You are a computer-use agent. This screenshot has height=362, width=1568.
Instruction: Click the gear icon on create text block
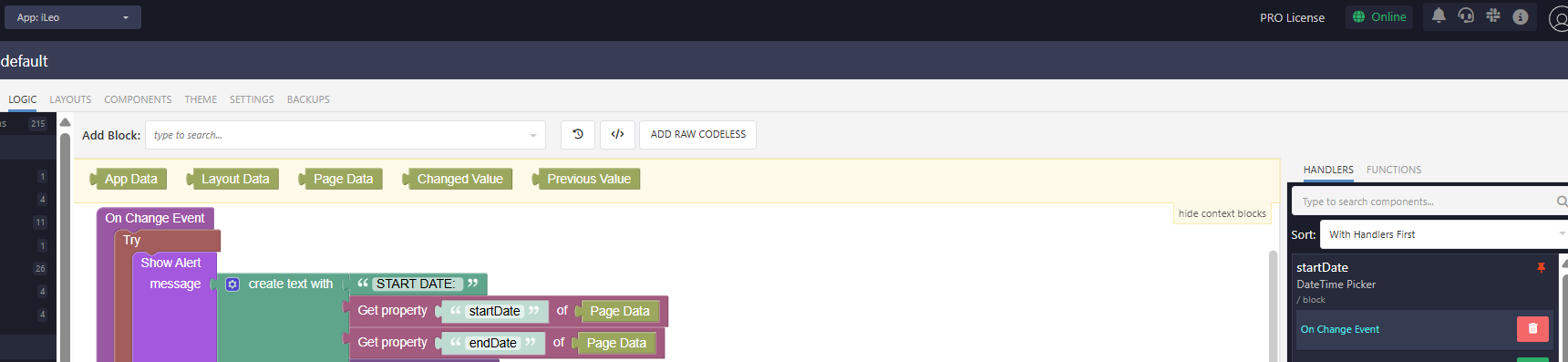pos(232,284)
